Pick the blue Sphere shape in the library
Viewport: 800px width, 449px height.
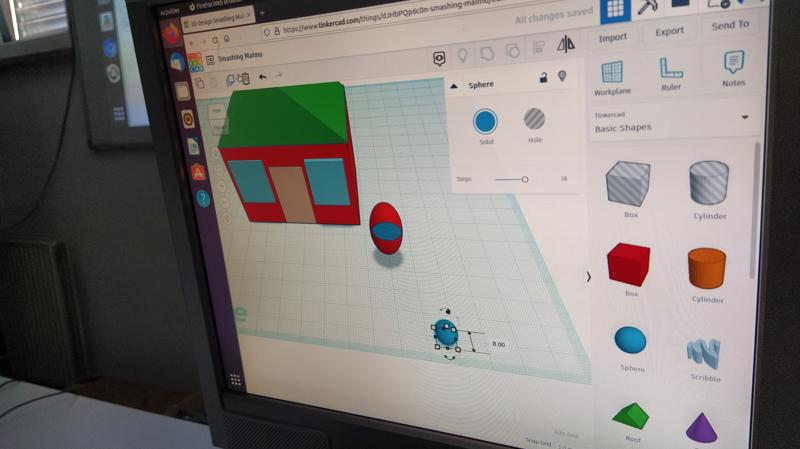pos(630,340)
